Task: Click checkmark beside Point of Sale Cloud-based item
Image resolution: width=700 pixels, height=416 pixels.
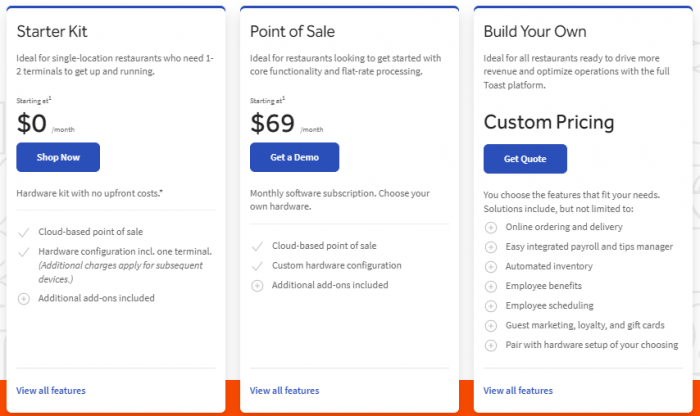Action: tap(257, 246)
